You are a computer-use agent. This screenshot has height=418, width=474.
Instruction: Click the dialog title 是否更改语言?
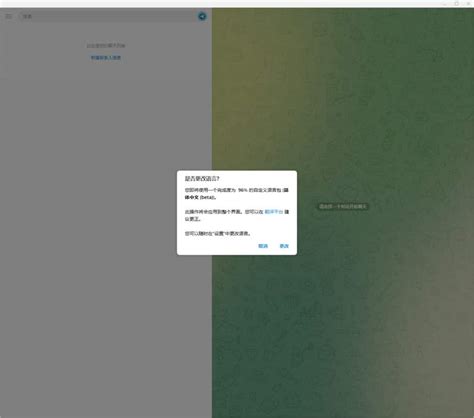point(202,179)
